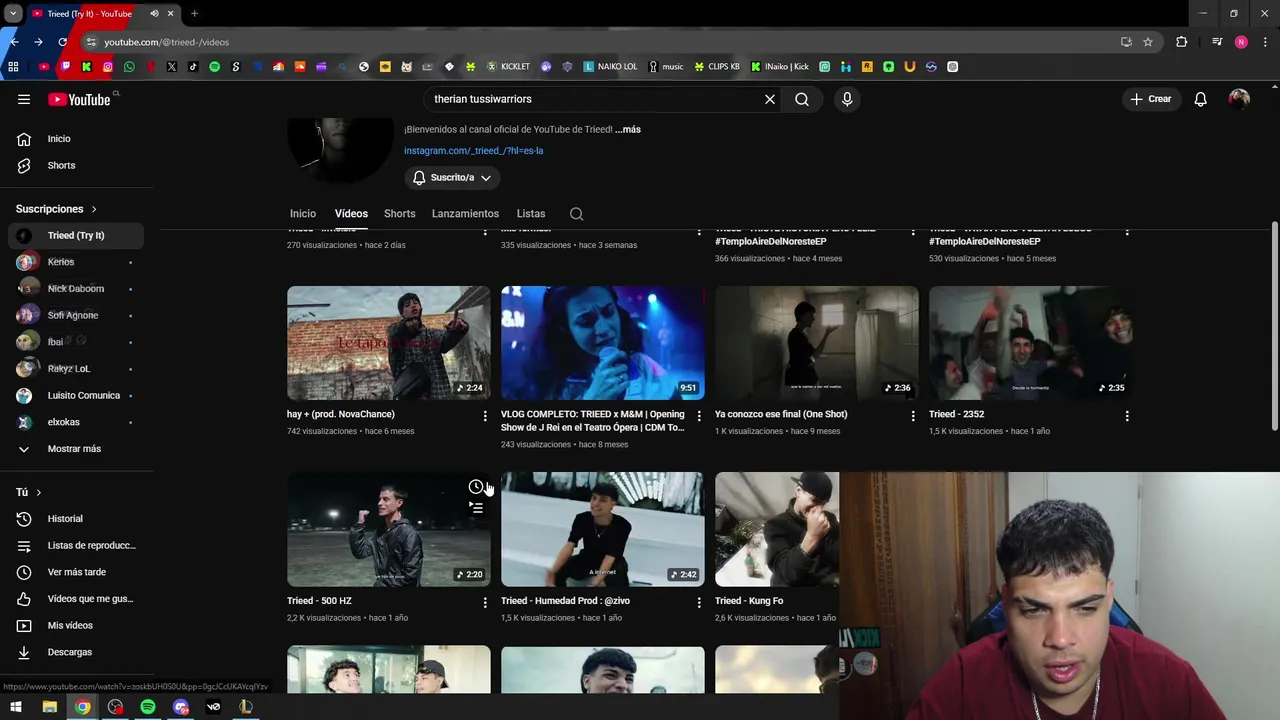
Task: Search within the channel using the magnifier
Action: click(576, 214)
